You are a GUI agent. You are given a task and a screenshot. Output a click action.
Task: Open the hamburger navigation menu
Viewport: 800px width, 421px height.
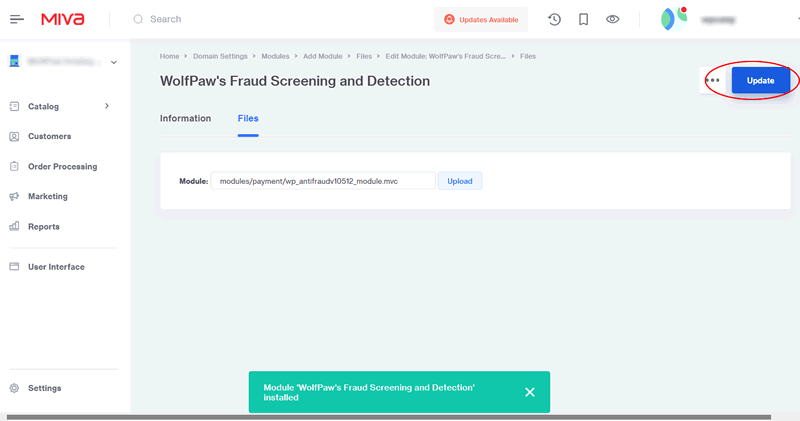pos(16,19)
